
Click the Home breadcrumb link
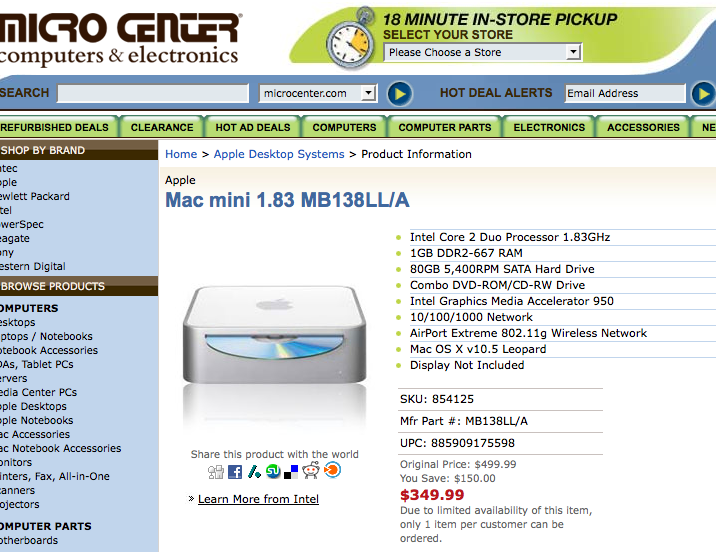pos(181,154)
